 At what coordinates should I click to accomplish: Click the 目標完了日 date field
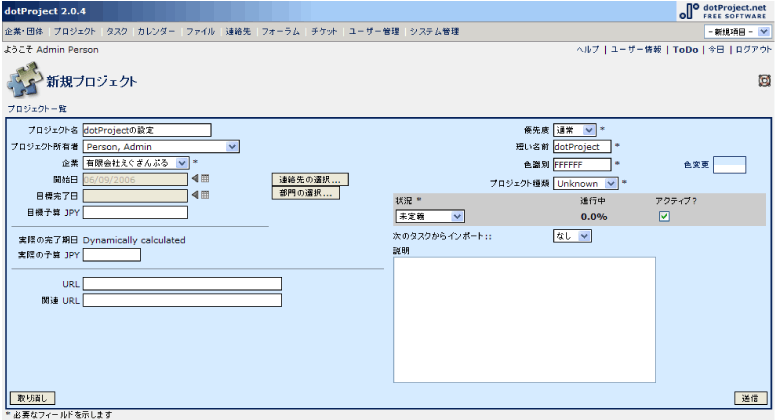tap(135, 196)
